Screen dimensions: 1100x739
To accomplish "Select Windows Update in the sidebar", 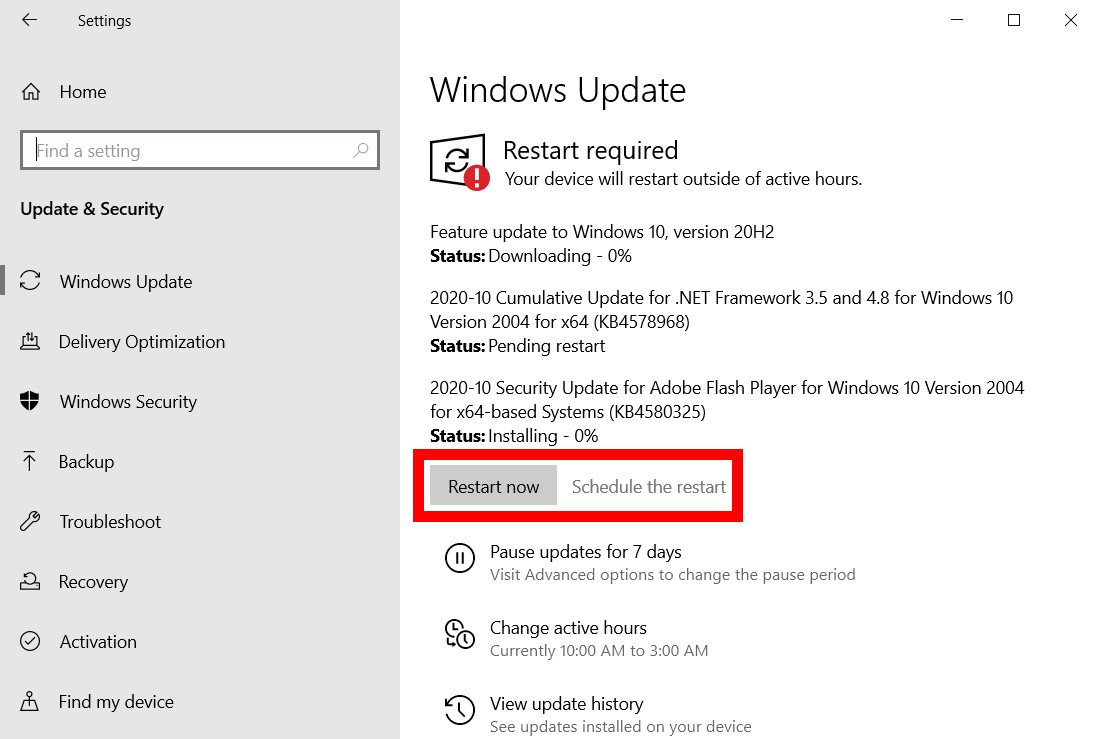I will 126,281.
